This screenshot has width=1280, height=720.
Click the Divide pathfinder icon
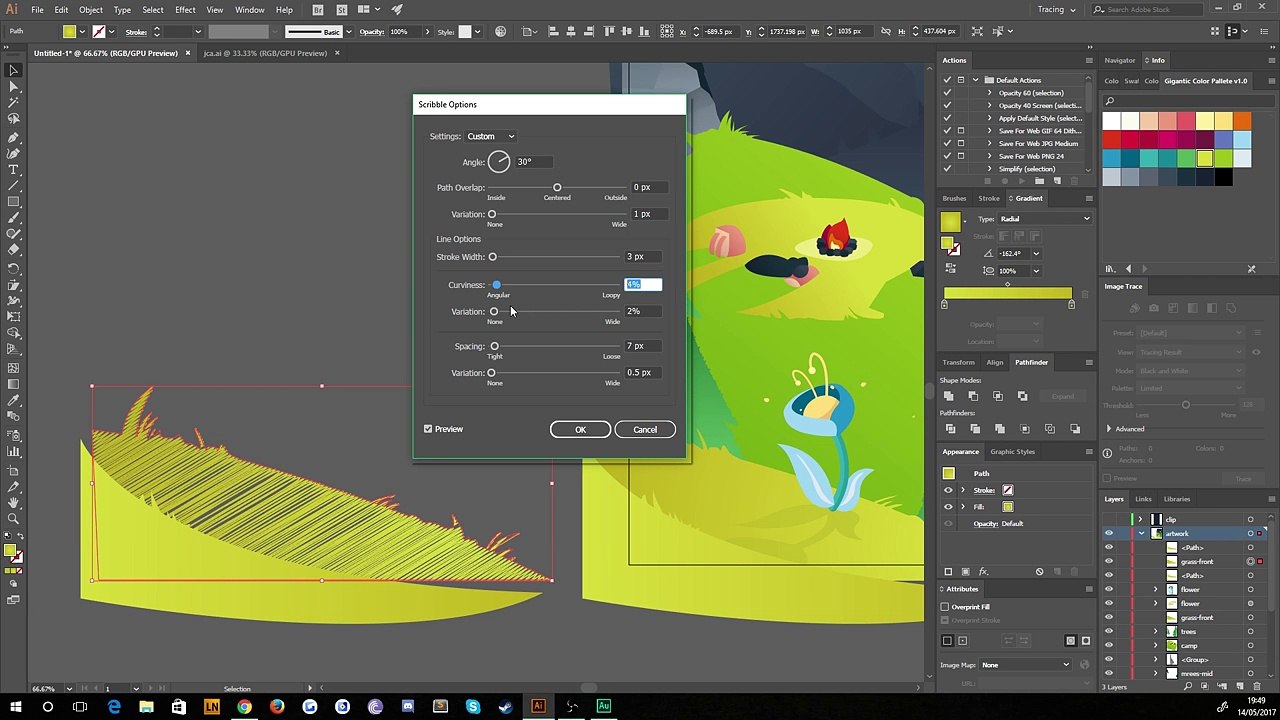949,429
